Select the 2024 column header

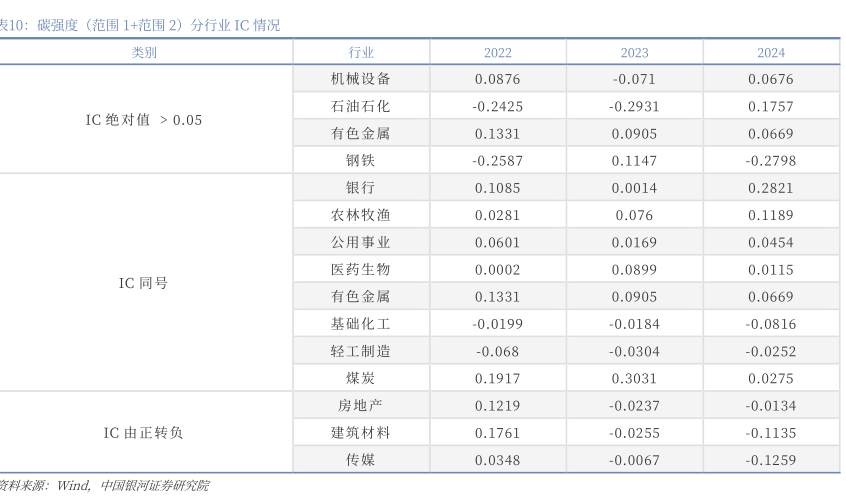click(x=770, y=52)
